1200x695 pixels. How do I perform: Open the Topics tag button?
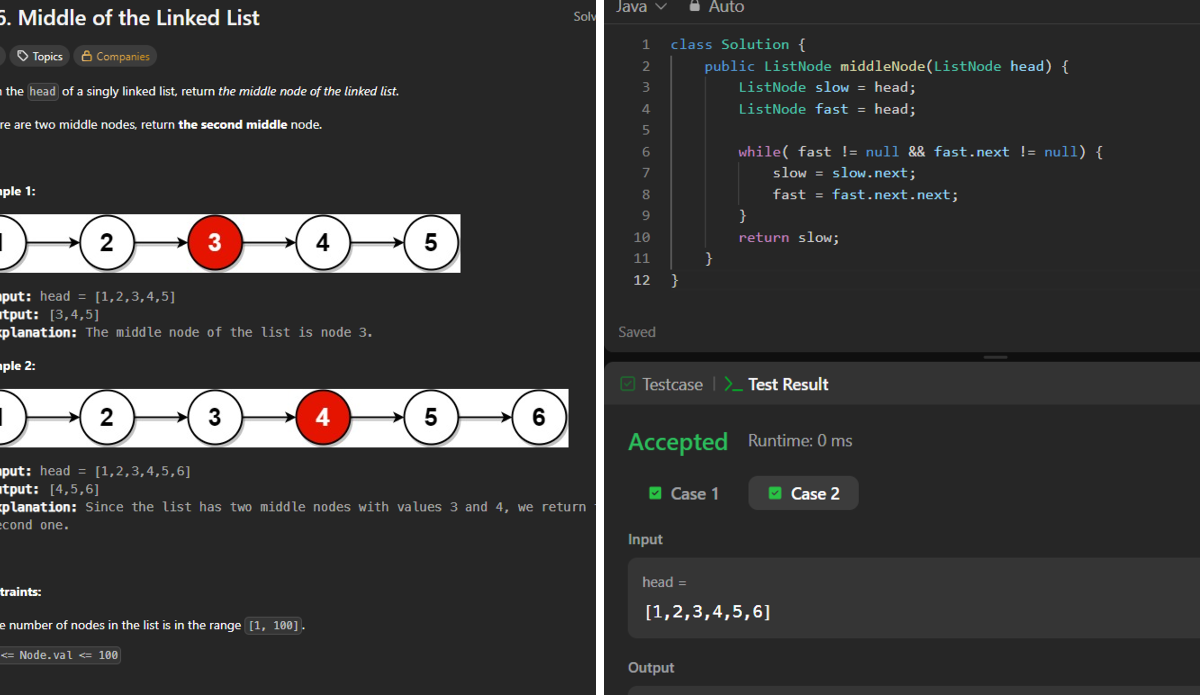pos(40,56)
